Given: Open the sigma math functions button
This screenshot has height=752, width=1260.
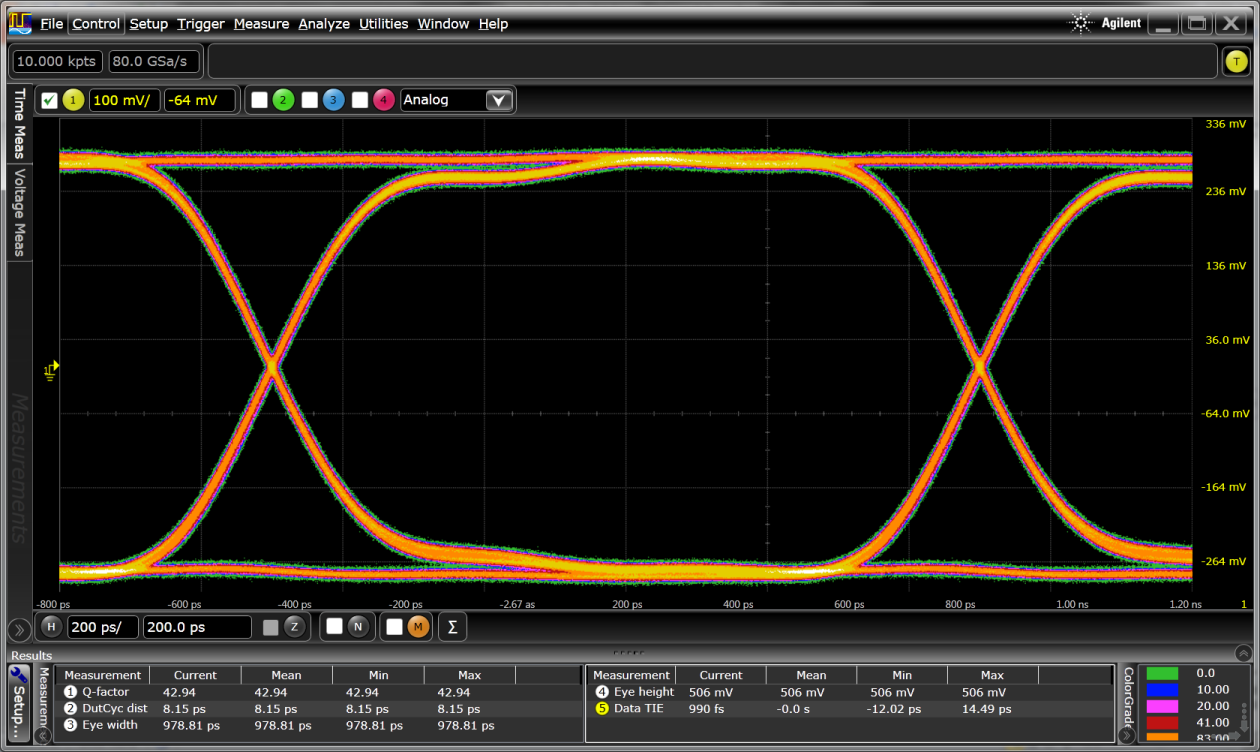Looking at the screenshot, I should [452, 627].
